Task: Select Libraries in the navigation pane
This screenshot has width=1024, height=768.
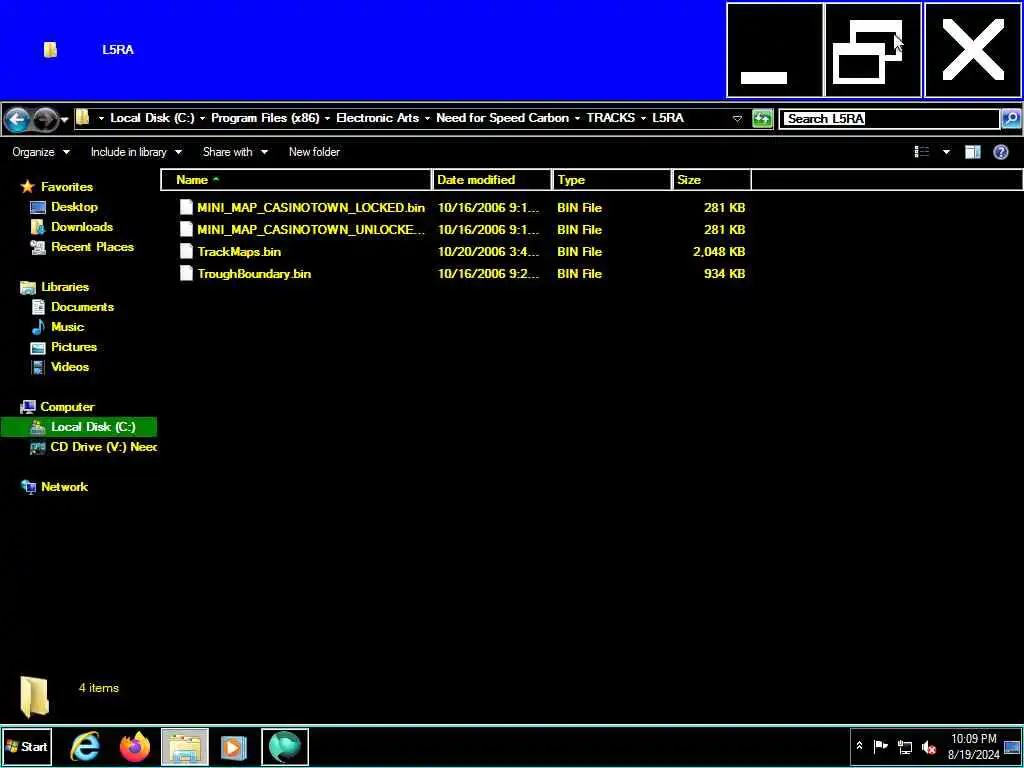Action: pyautogui.click(x=65, y=287)
